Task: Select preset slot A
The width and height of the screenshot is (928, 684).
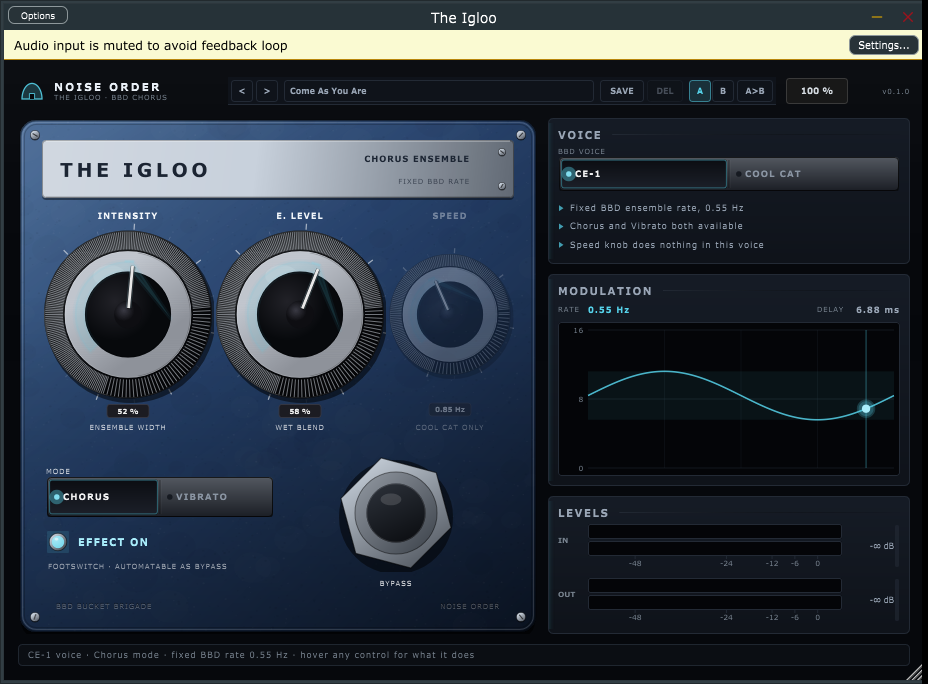Action: 700,91
